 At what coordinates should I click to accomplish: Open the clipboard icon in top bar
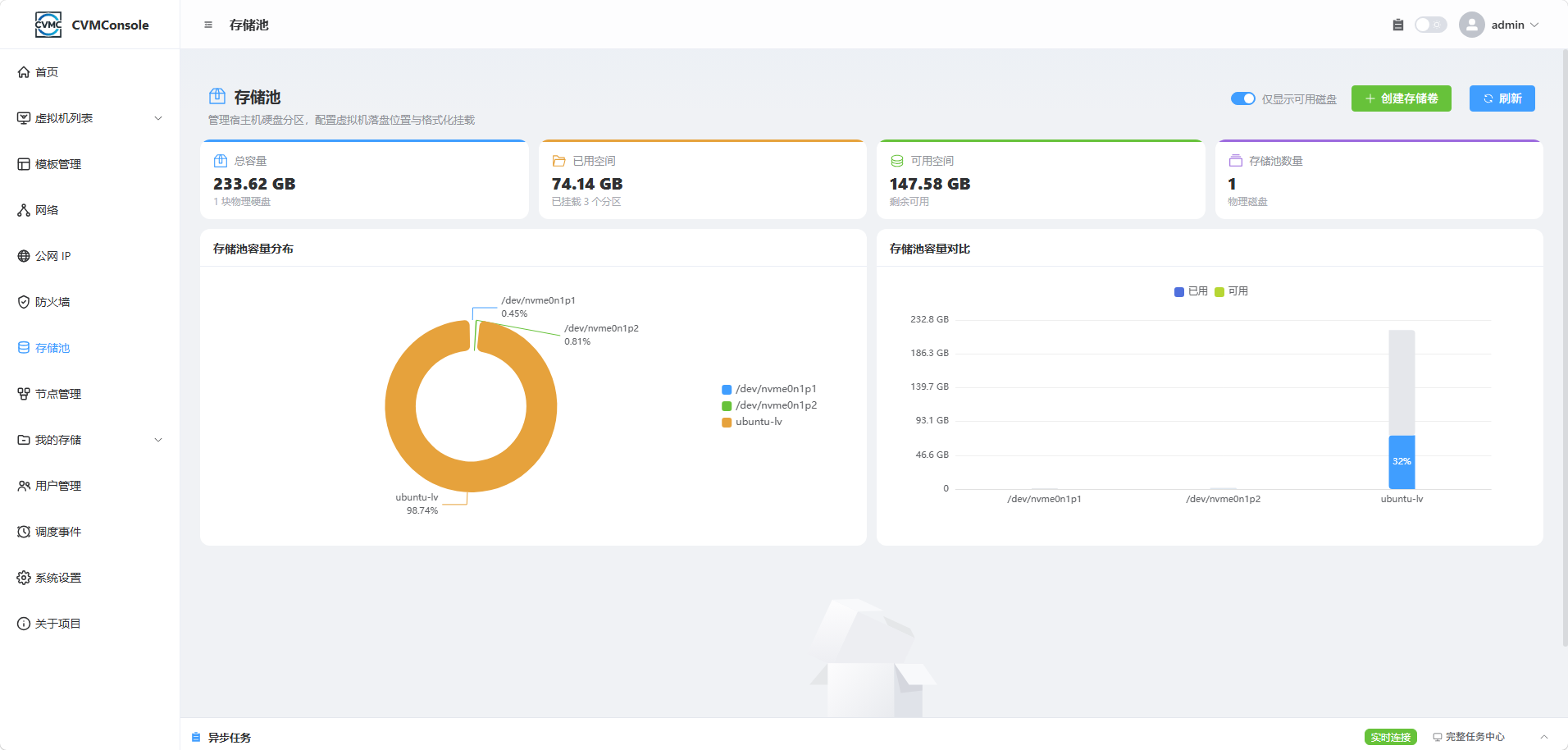click(x=1398, y=25)
